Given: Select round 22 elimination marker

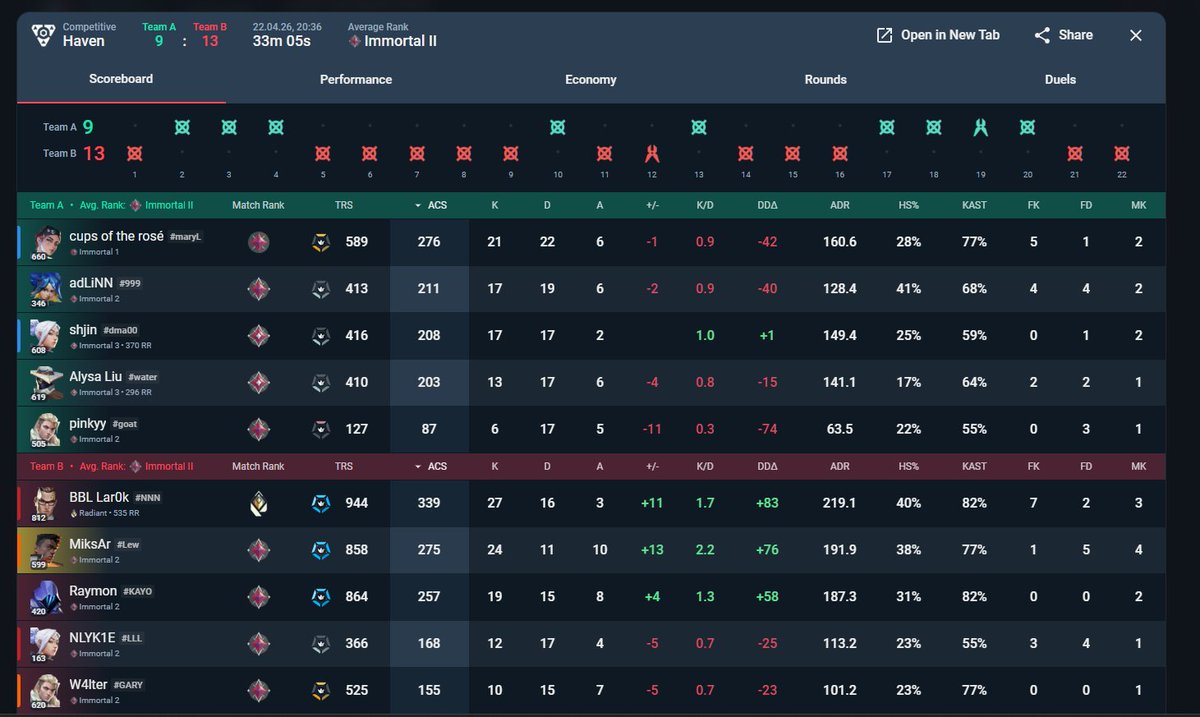Looking at the screenshot, I should 1122,154.
